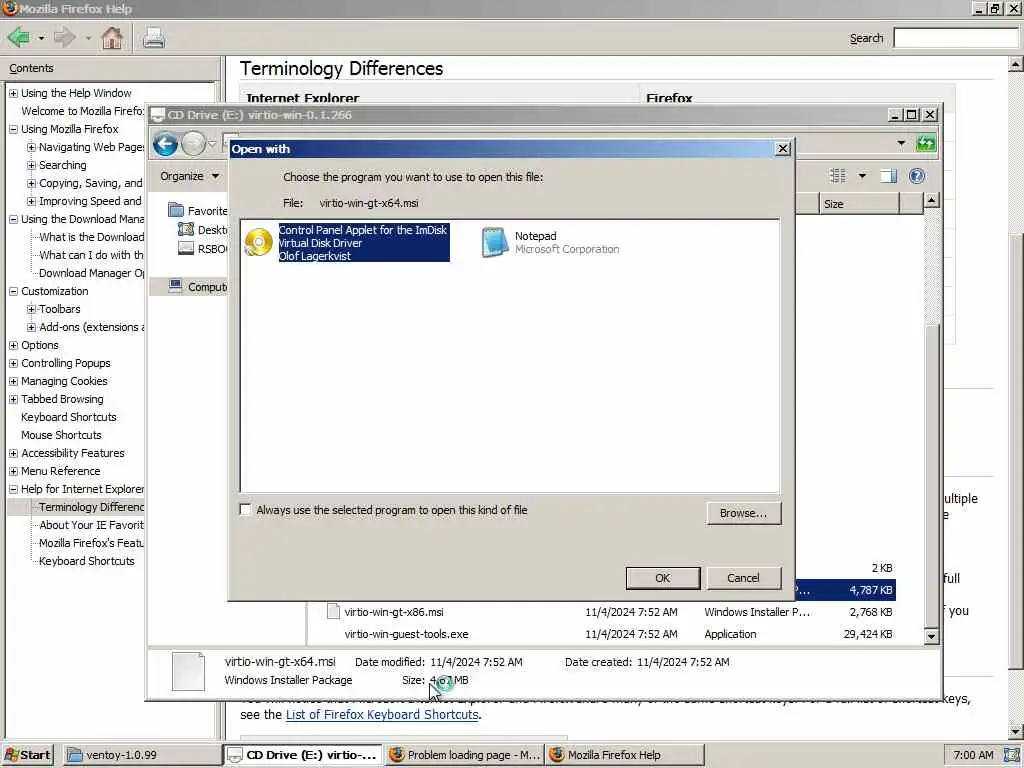This screenshot has height=768, width=1024.
Task: Collapse Help for Internet Explorer Users node
Action: pyautogui.click(x=13, y=489)
